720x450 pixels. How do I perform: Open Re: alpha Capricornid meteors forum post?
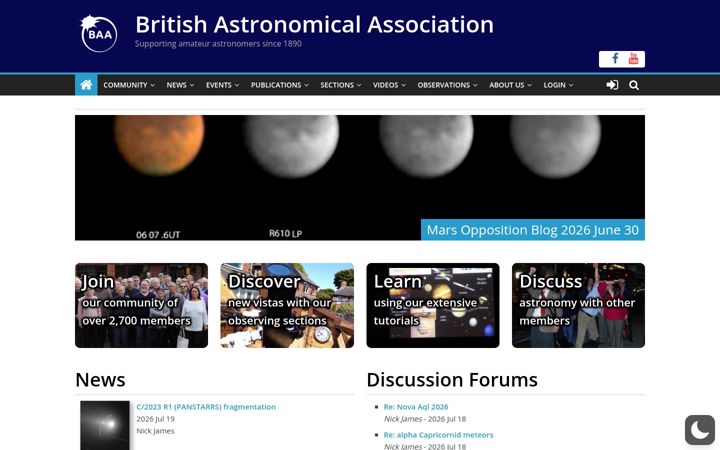click(438, 435)
